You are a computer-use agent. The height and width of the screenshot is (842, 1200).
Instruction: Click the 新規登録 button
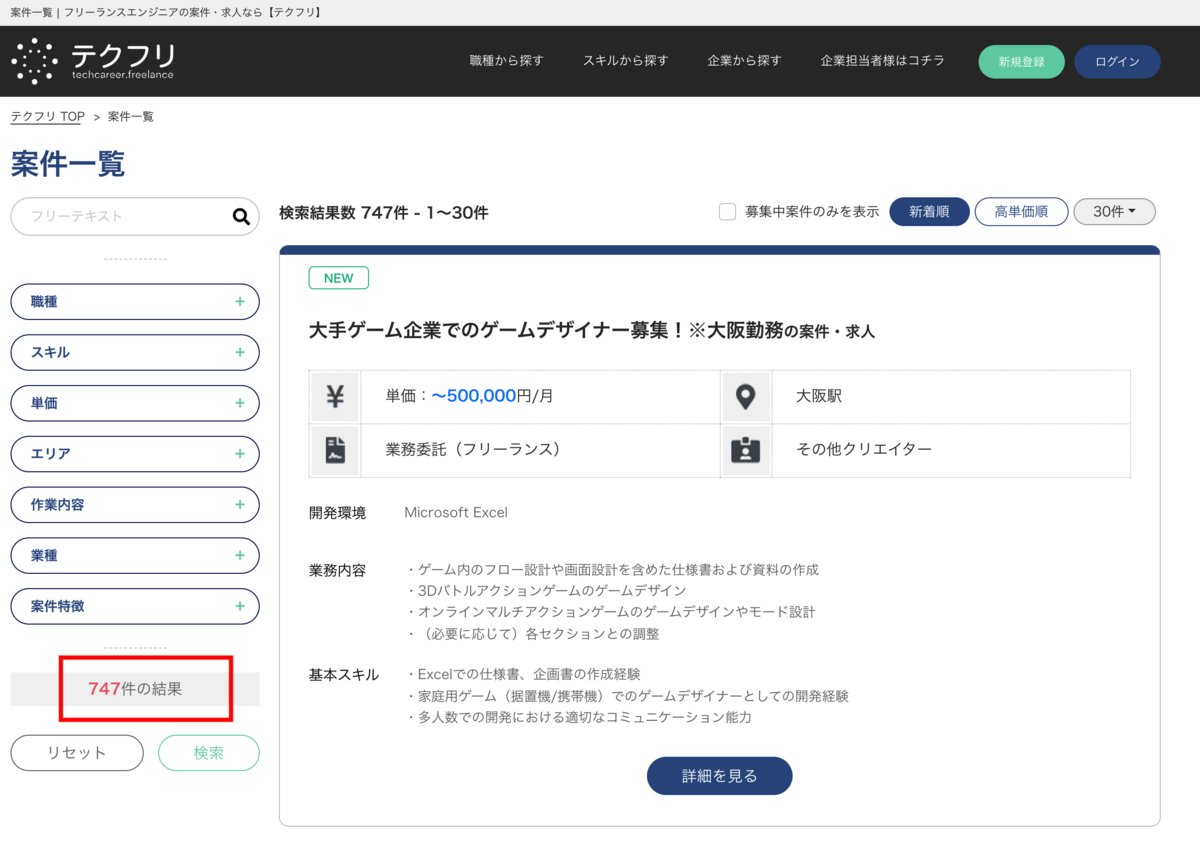click(x=1021, y=61)
